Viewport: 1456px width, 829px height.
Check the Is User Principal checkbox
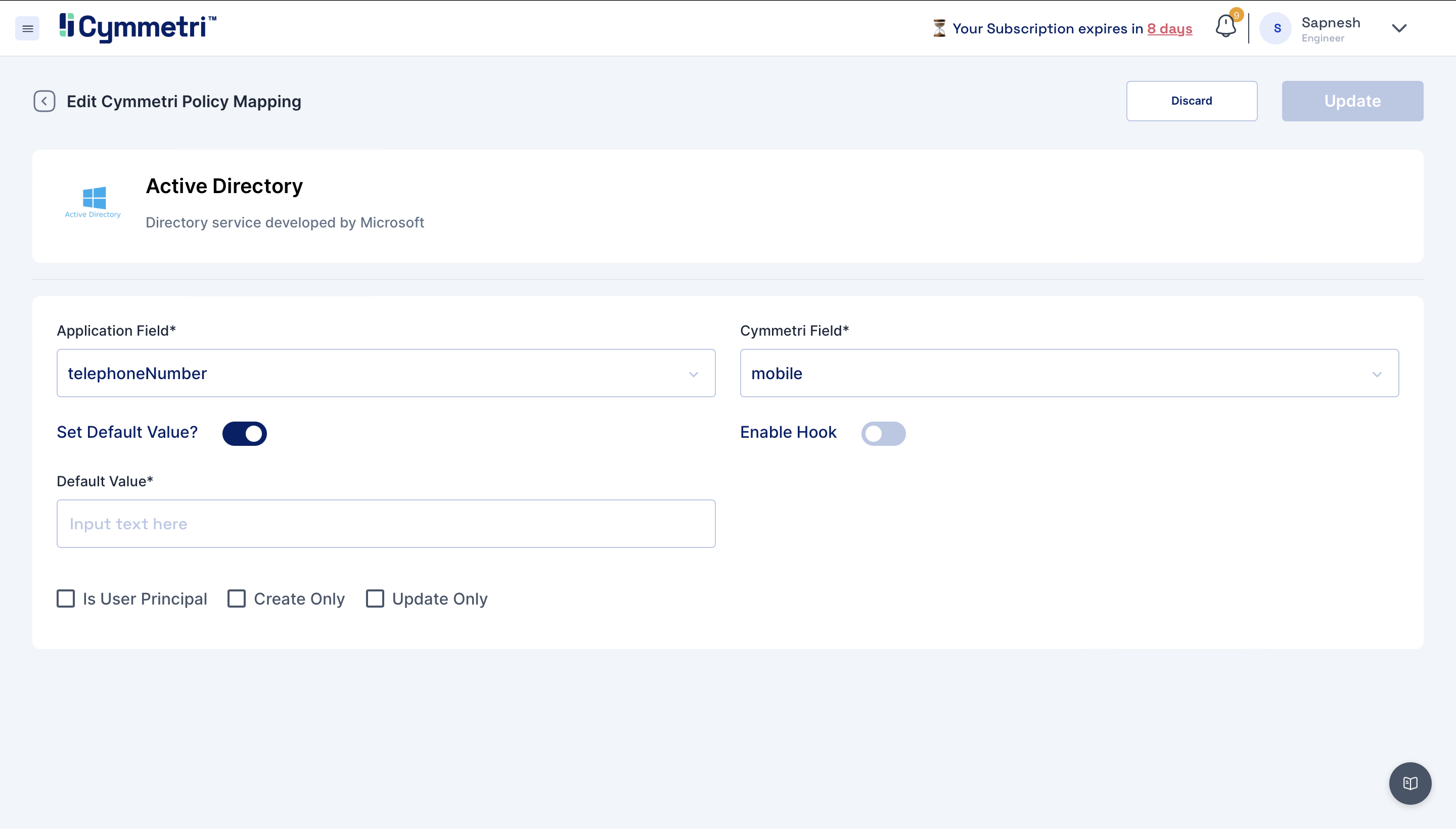point(66,598)
